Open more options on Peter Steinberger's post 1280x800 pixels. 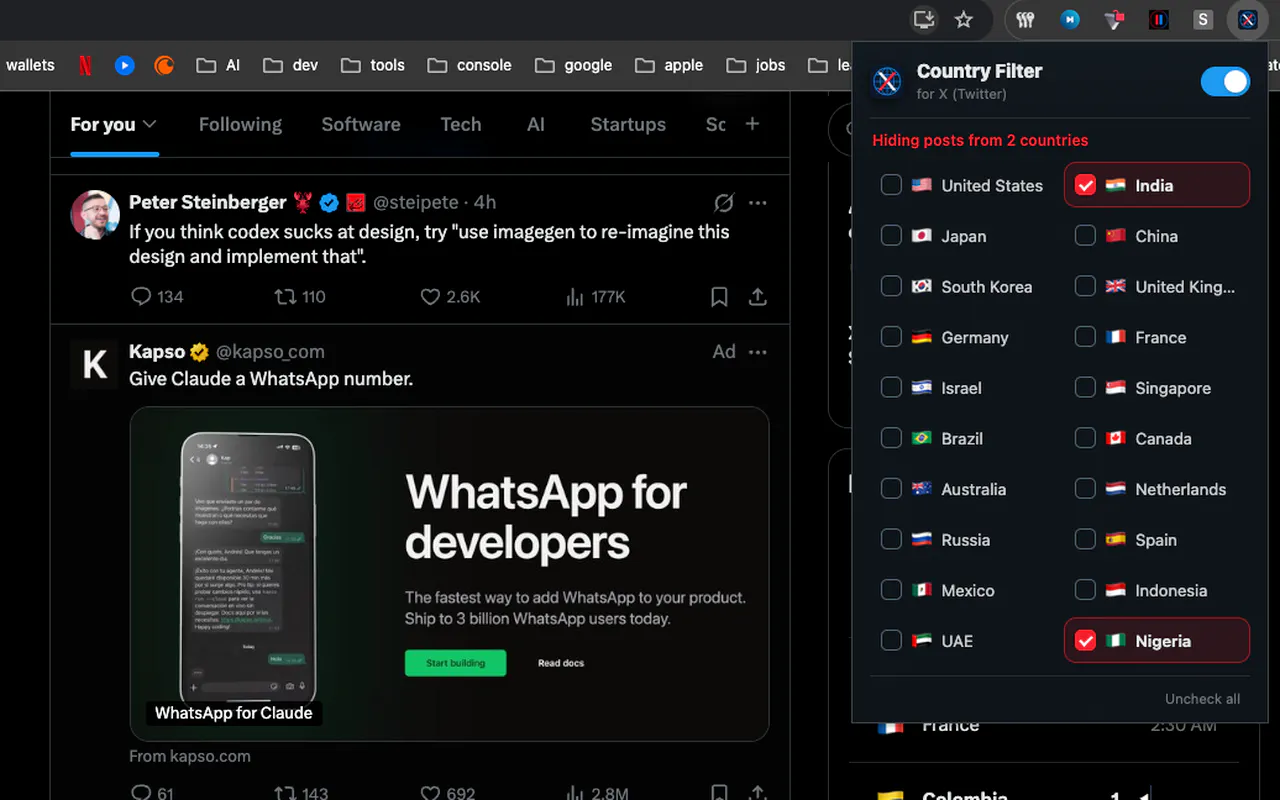(758, 203)
